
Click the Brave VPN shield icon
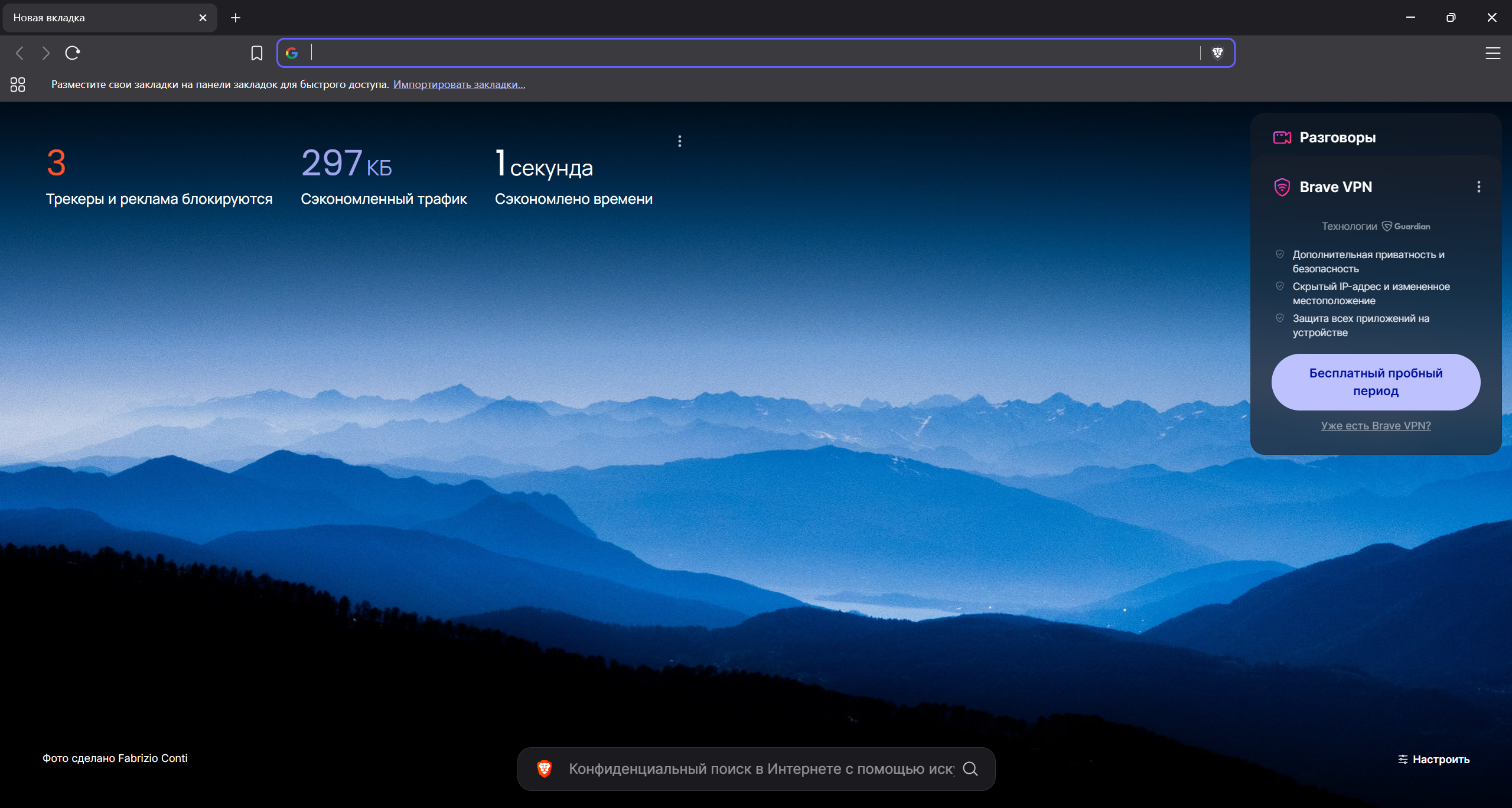[x=1282, y=187]
